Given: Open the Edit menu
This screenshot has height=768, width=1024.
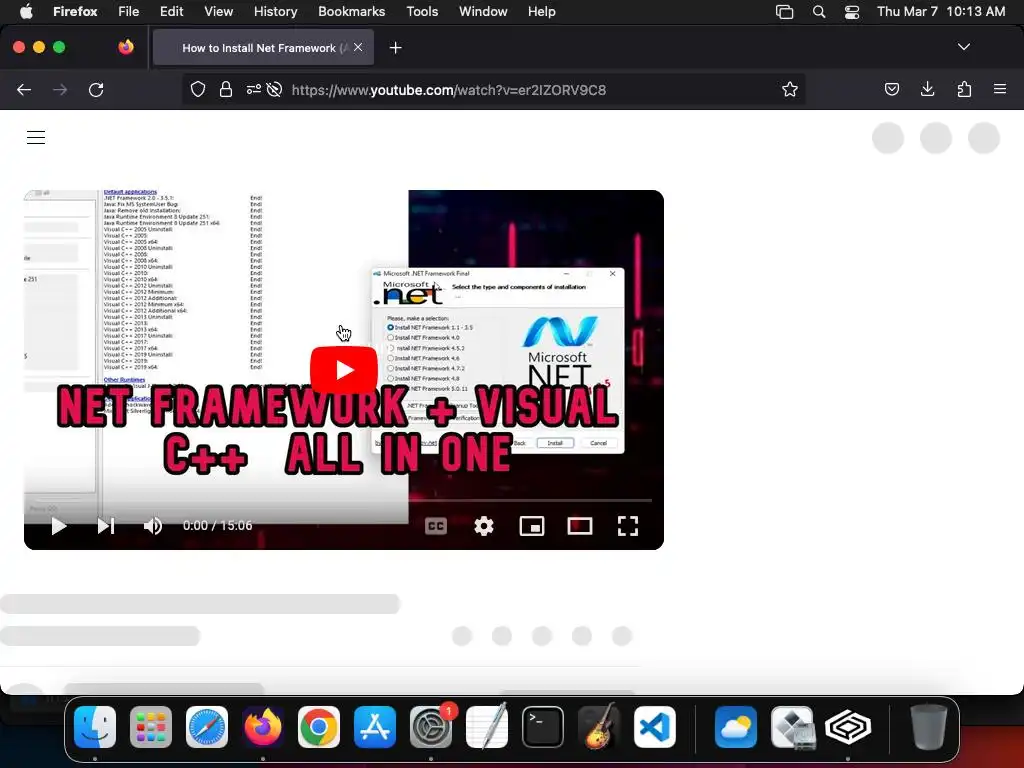Looking at the screenshot, I should [171, 11].
